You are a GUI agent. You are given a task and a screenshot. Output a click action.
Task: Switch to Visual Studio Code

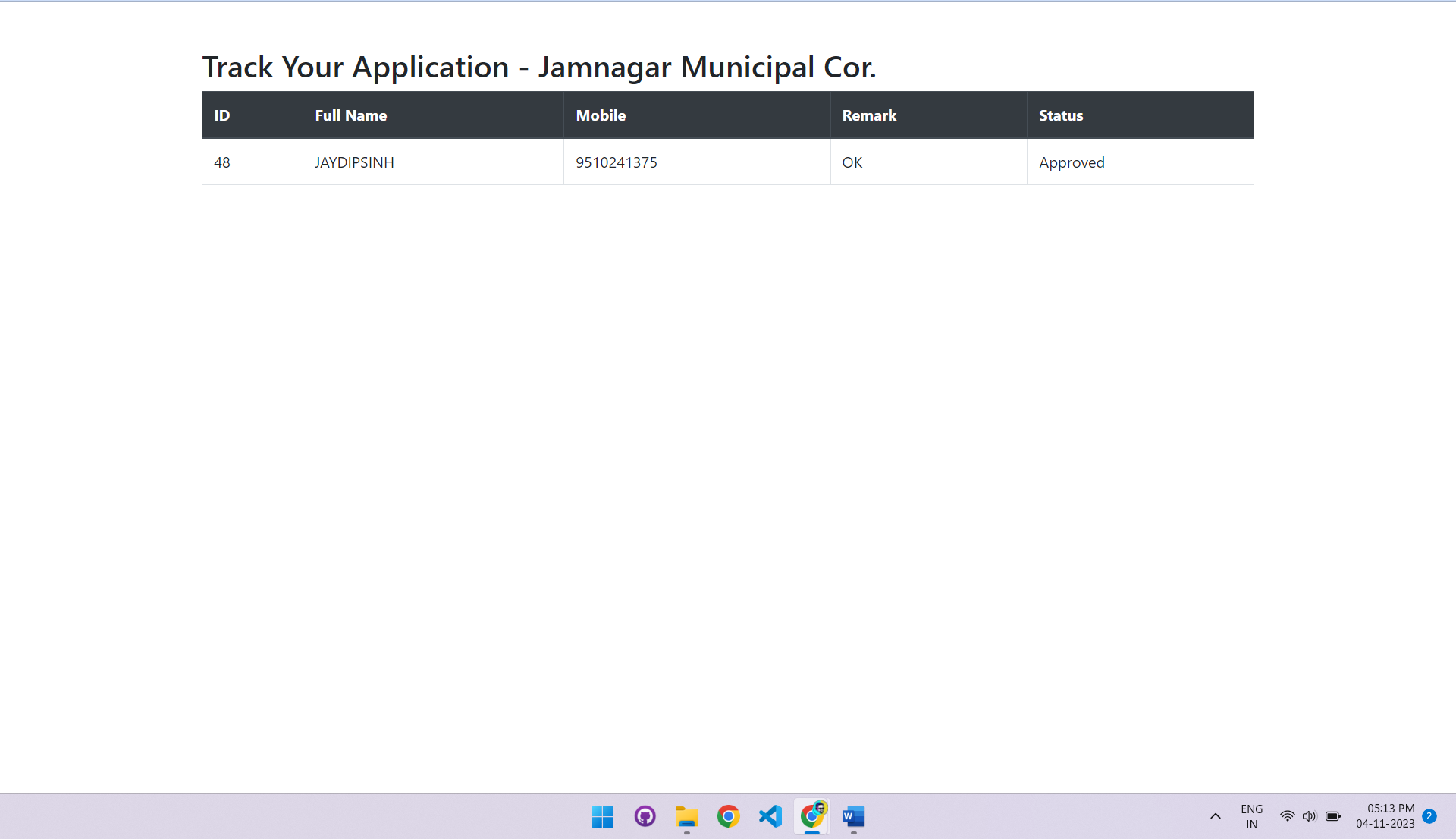(770, 817)
